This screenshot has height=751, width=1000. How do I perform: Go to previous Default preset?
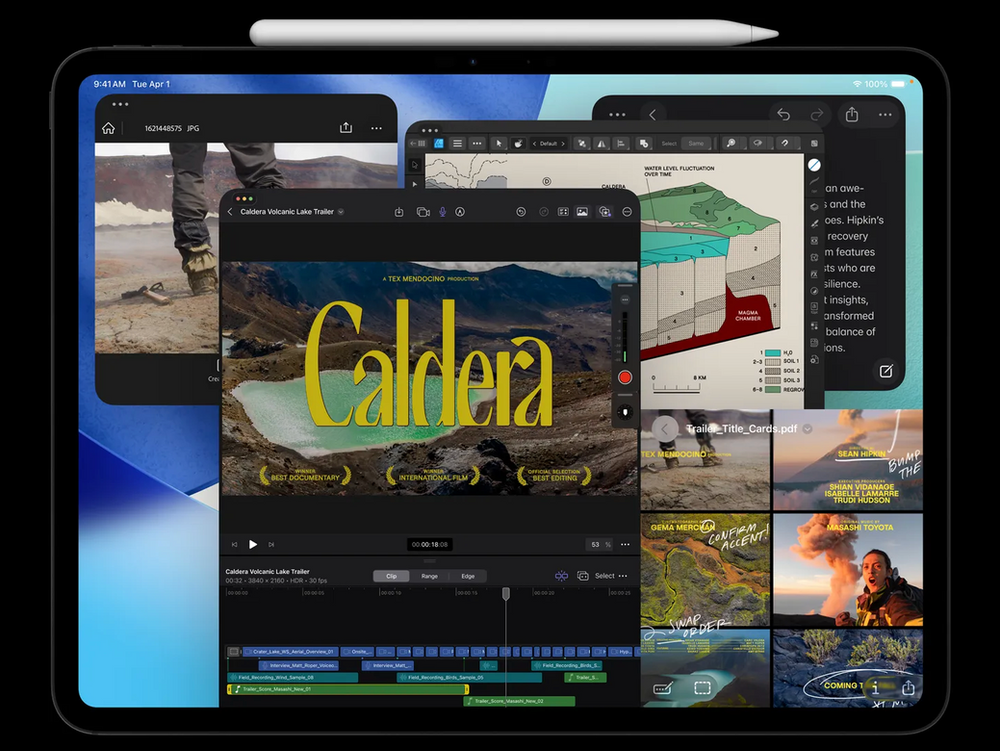(534, 143)
